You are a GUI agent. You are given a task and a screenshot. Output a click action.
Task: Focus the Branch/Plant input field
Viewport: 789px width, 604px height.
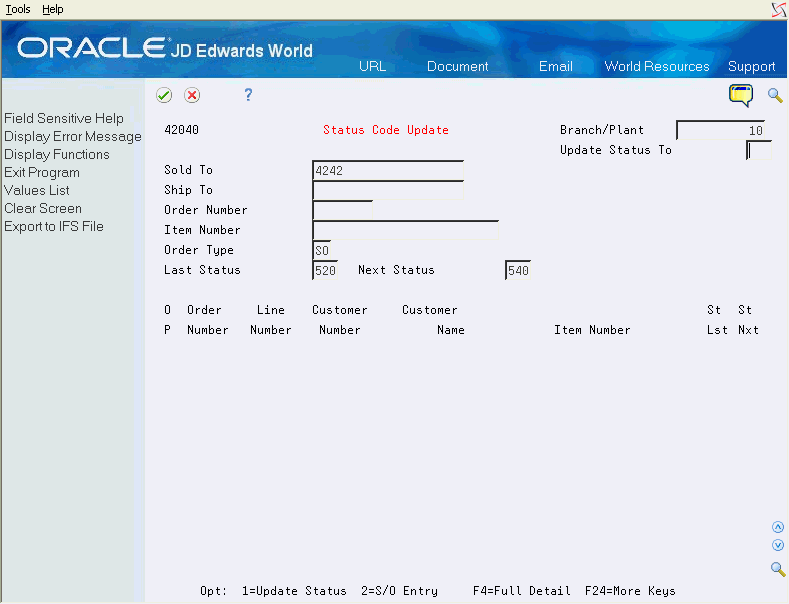[x=721, y=130]
